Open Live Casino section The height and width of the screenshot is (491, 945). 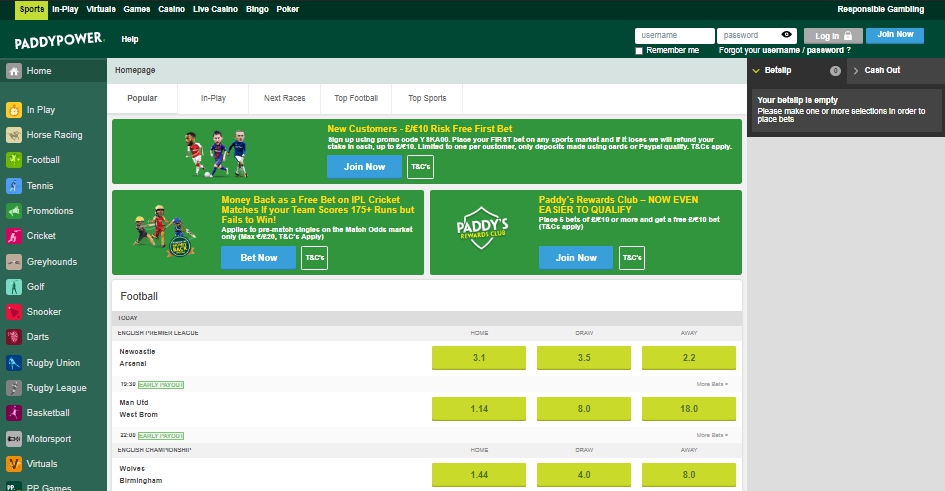coord(215,9)
